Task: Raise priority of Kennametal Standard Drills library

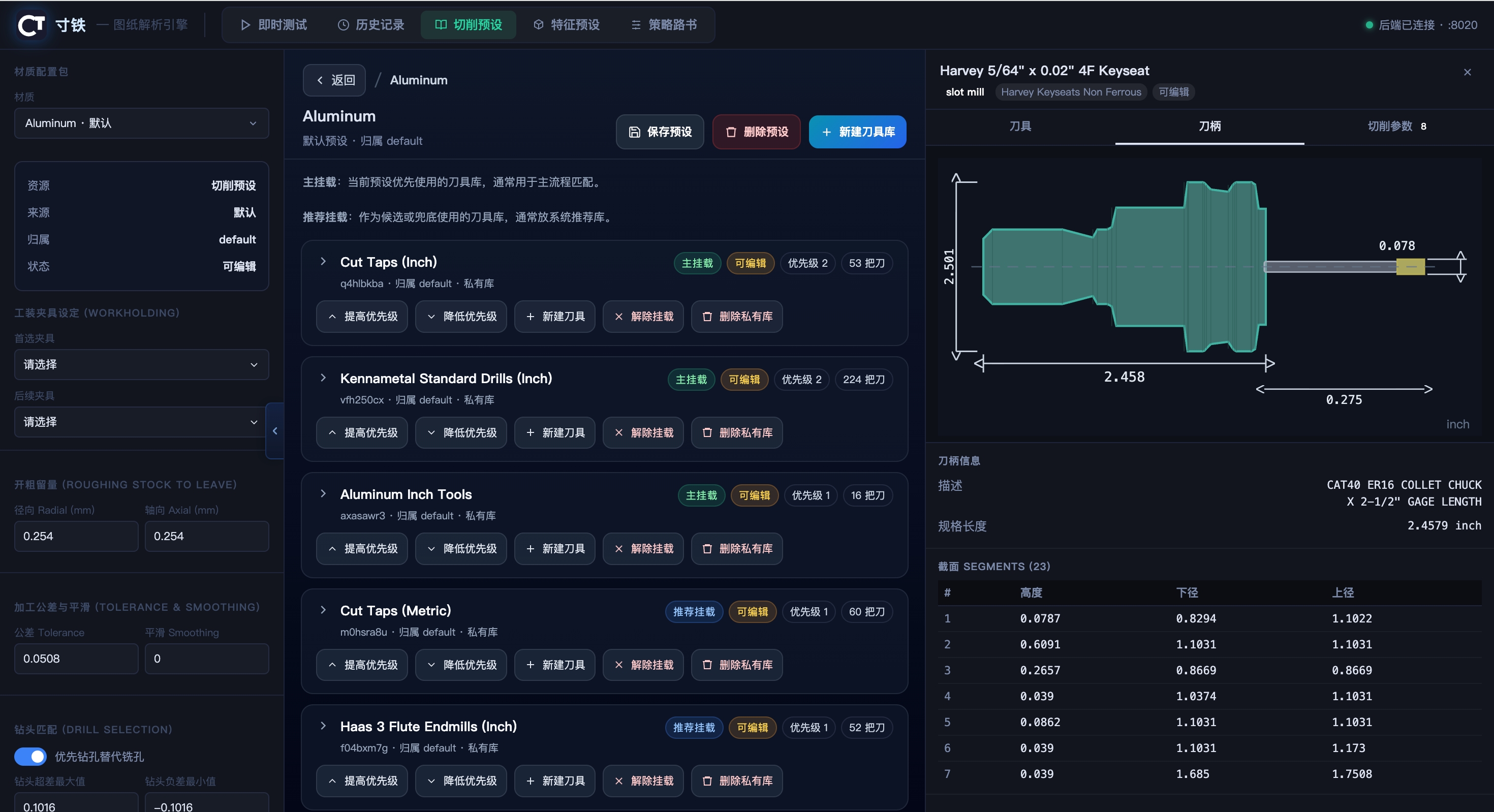Action: coord(362,433)
